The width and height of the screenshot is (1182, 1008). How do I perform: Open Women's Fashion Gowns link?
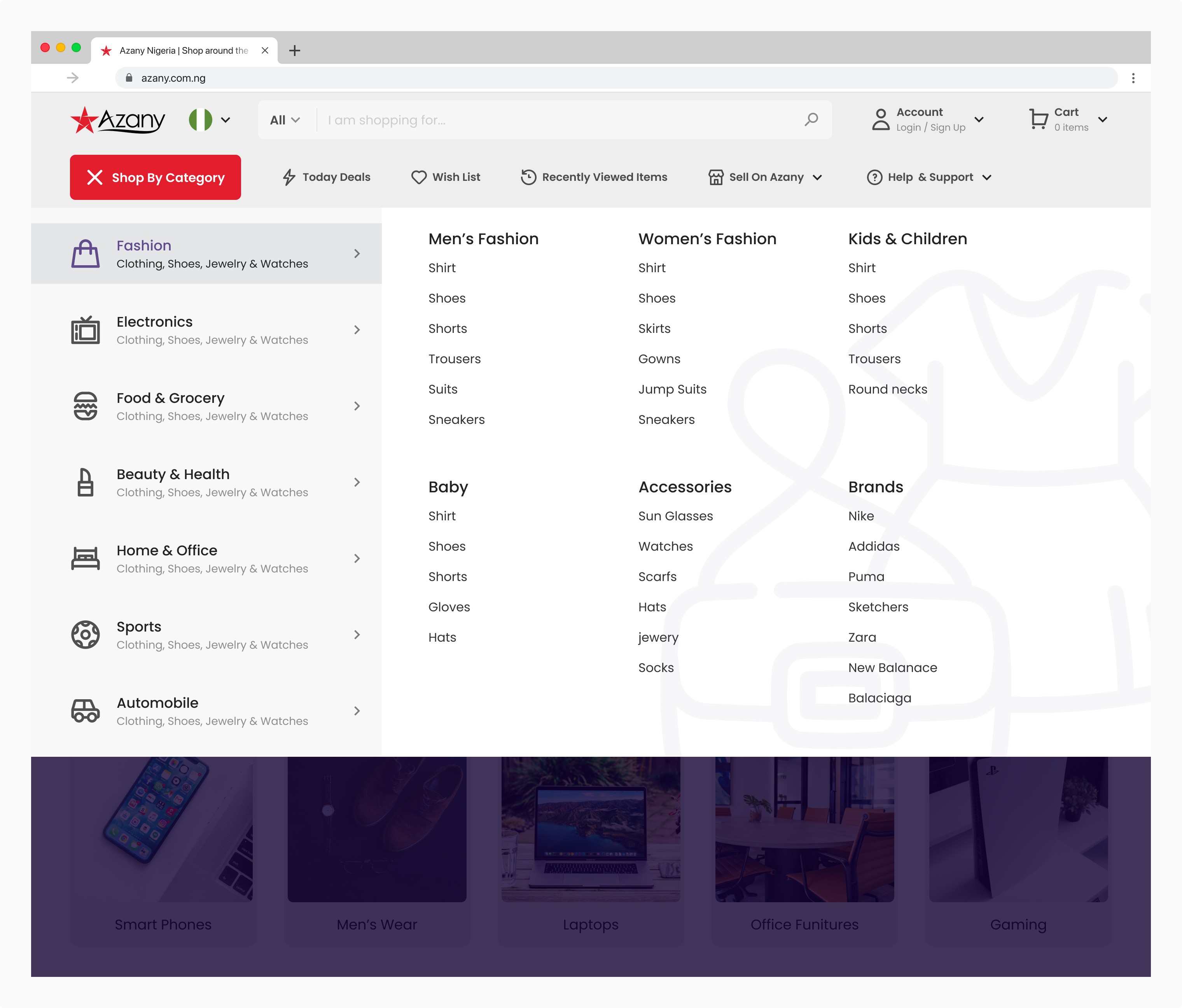[659, 359]
